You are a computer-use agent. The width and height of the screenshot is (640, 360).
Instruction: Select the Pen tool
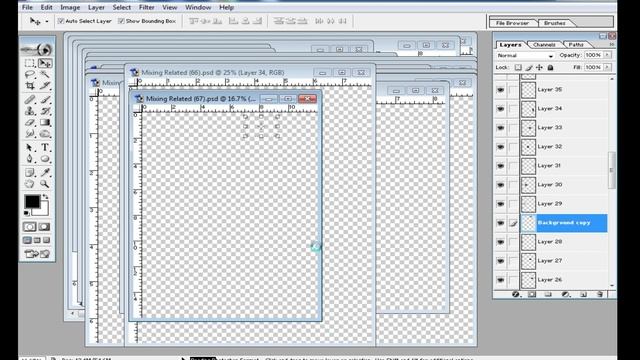click(29, 159)
